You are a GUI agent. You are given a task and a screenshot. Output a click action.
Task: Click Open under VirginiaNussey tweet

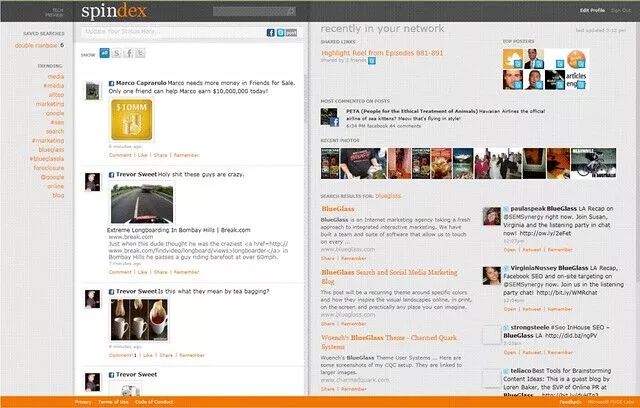510,309
